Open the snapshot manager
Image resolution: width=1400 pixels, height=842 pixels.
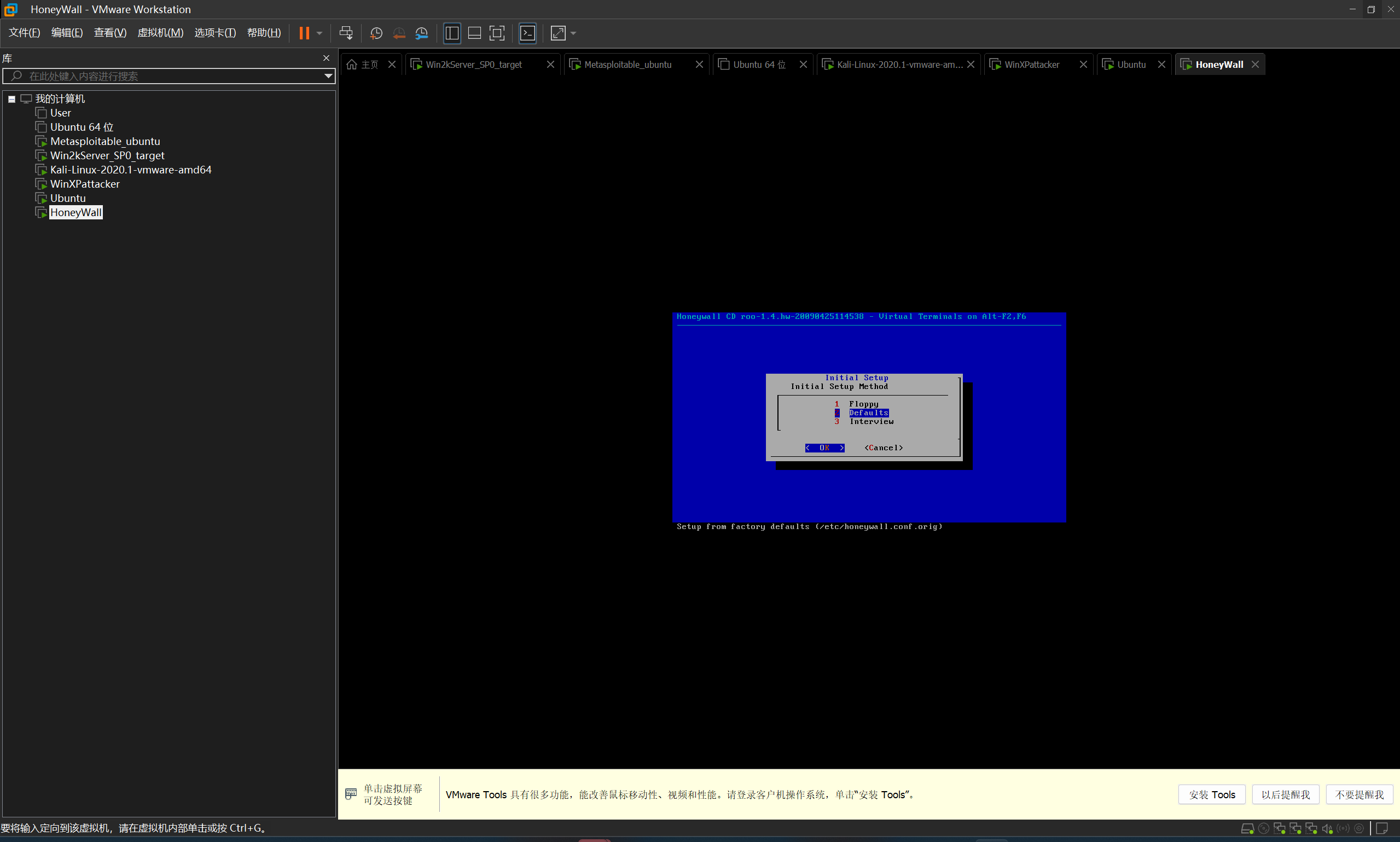point(421,33)
